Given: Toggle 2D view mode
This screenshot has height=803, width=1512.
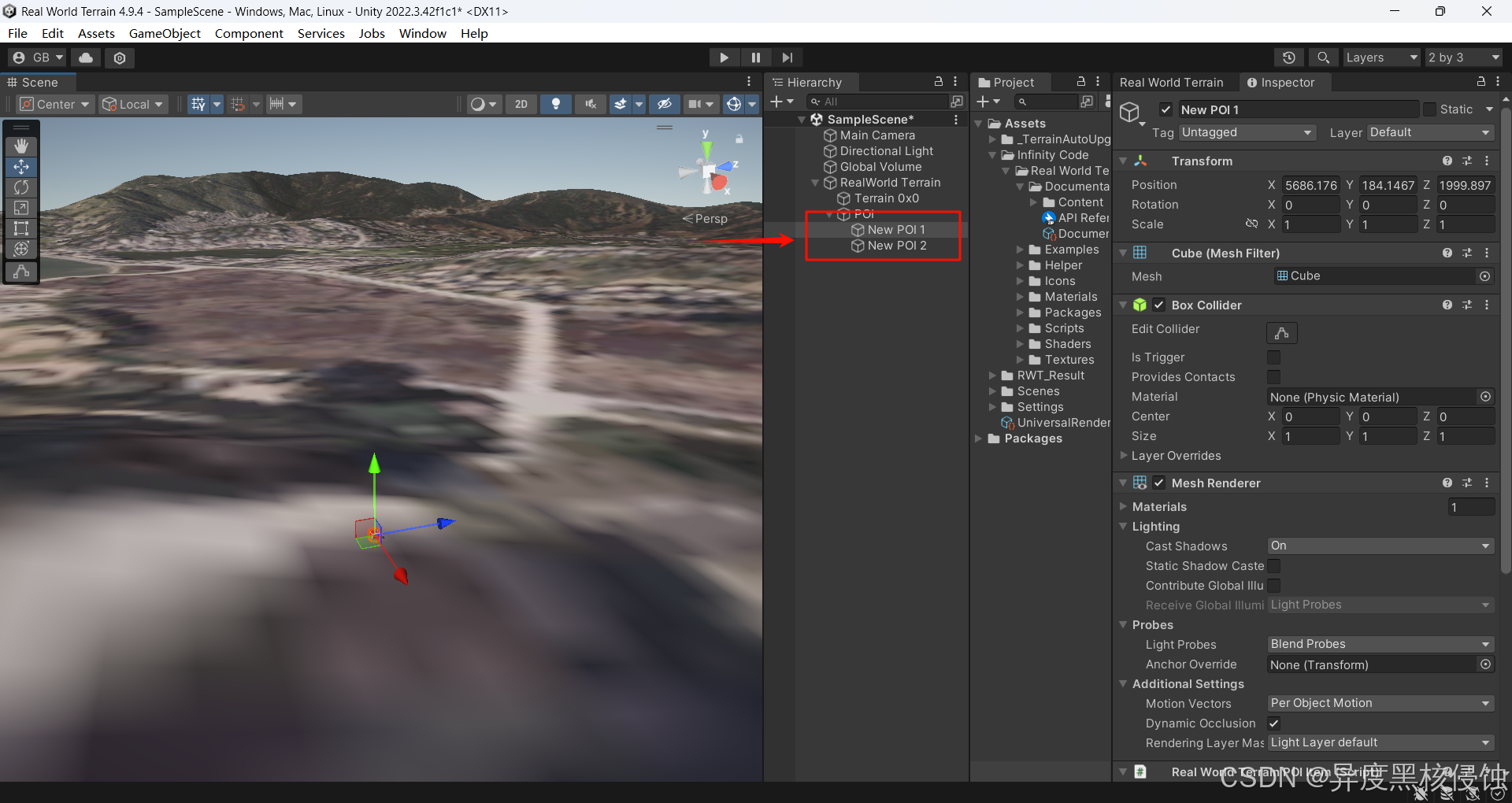Looking at the screenshot, I should [521, 104].
